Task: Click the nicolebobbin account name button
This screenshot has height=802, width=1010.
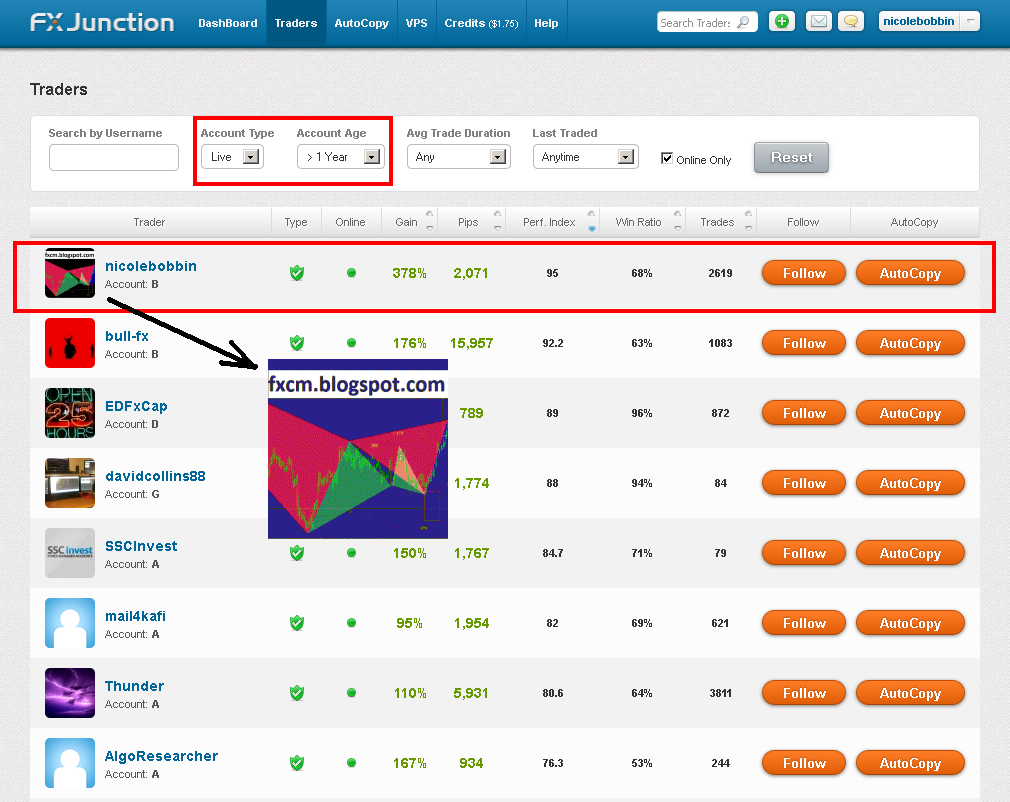Action: click(919, 21)
